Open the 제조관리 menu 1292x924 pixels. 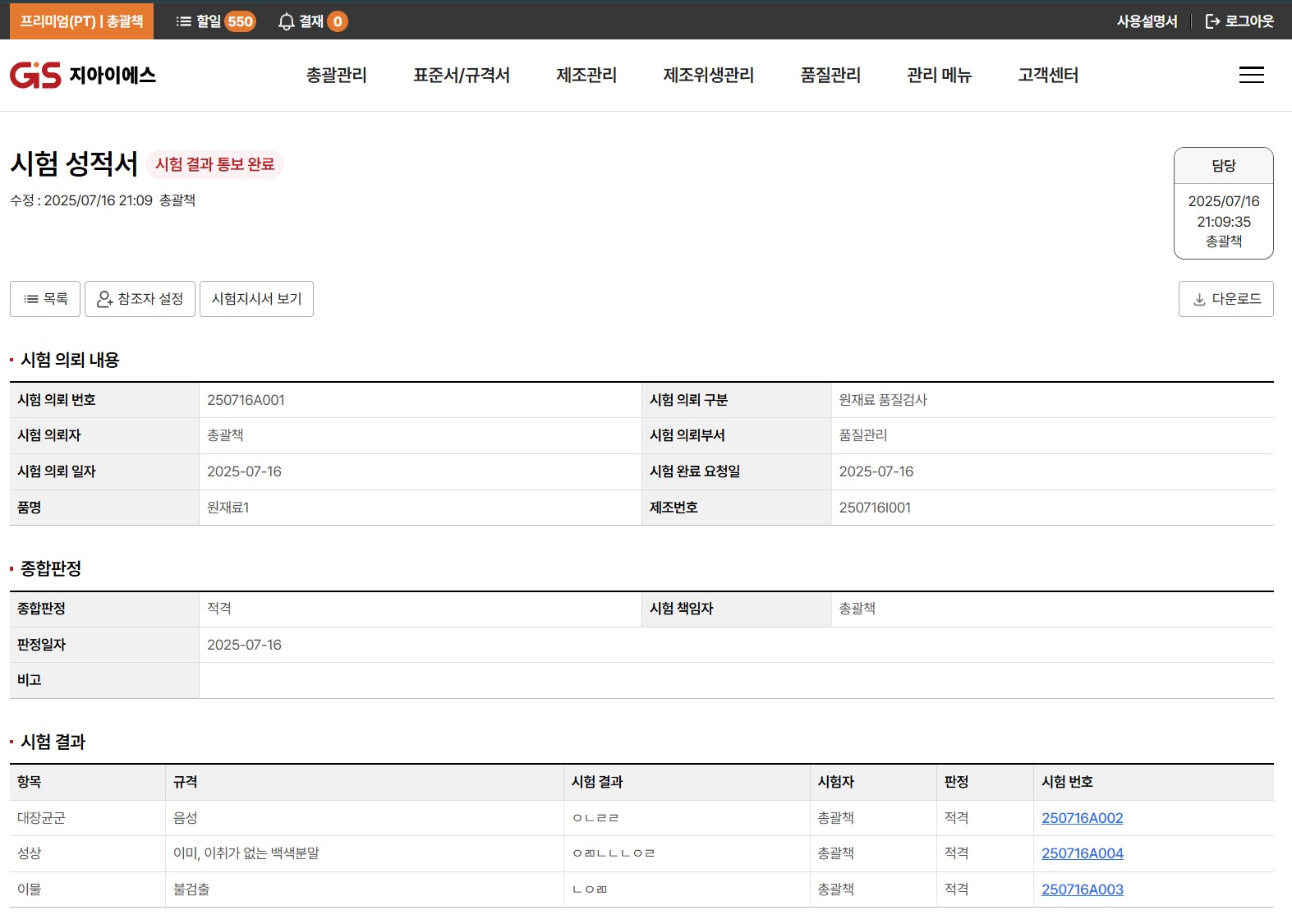click(x=586, y=75)
